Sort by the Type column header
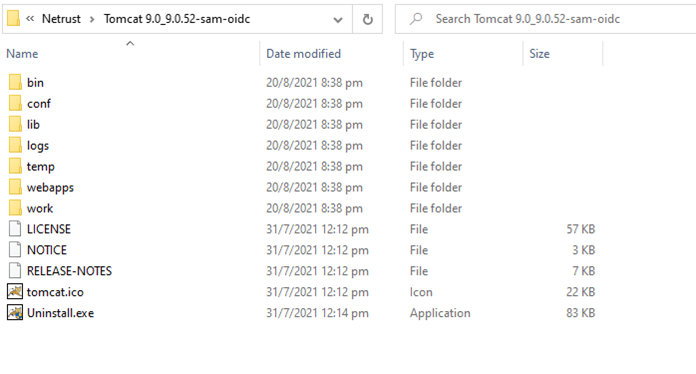 (x=422, y=54)
